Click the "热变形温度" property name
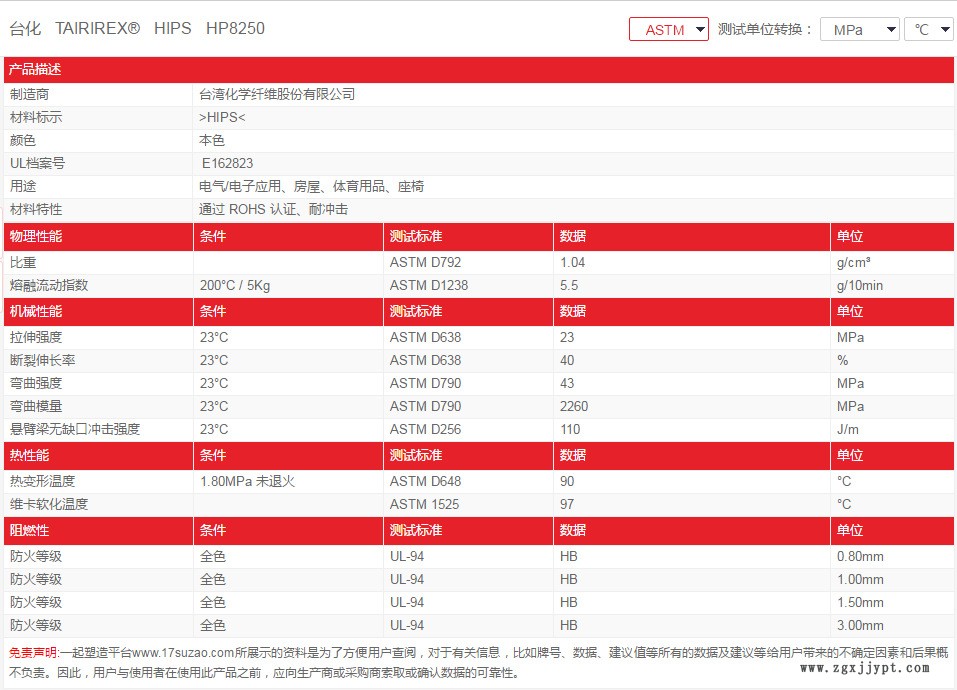This screenshot has width=957, height=690. tap(42, 481)
